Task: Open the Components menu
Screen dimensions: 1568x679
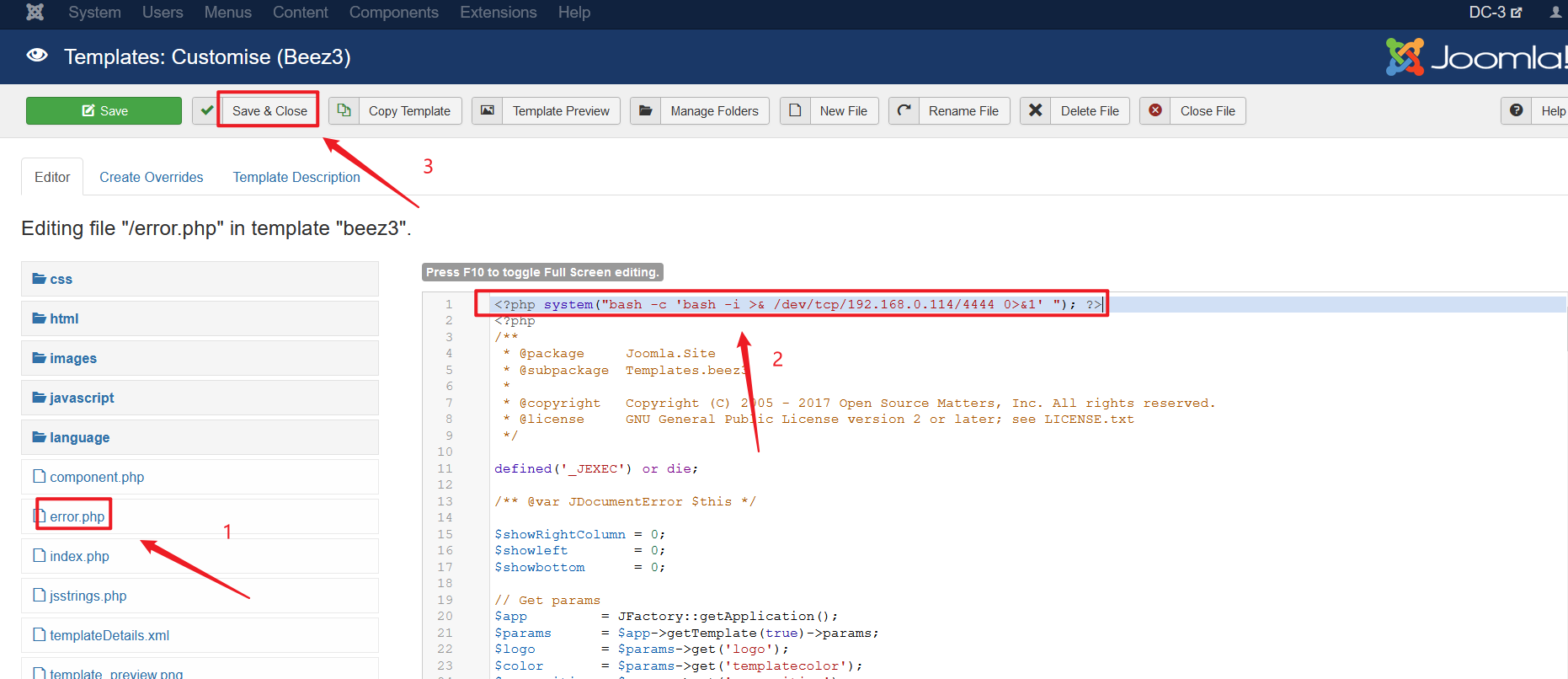Action: pos(393,13)
